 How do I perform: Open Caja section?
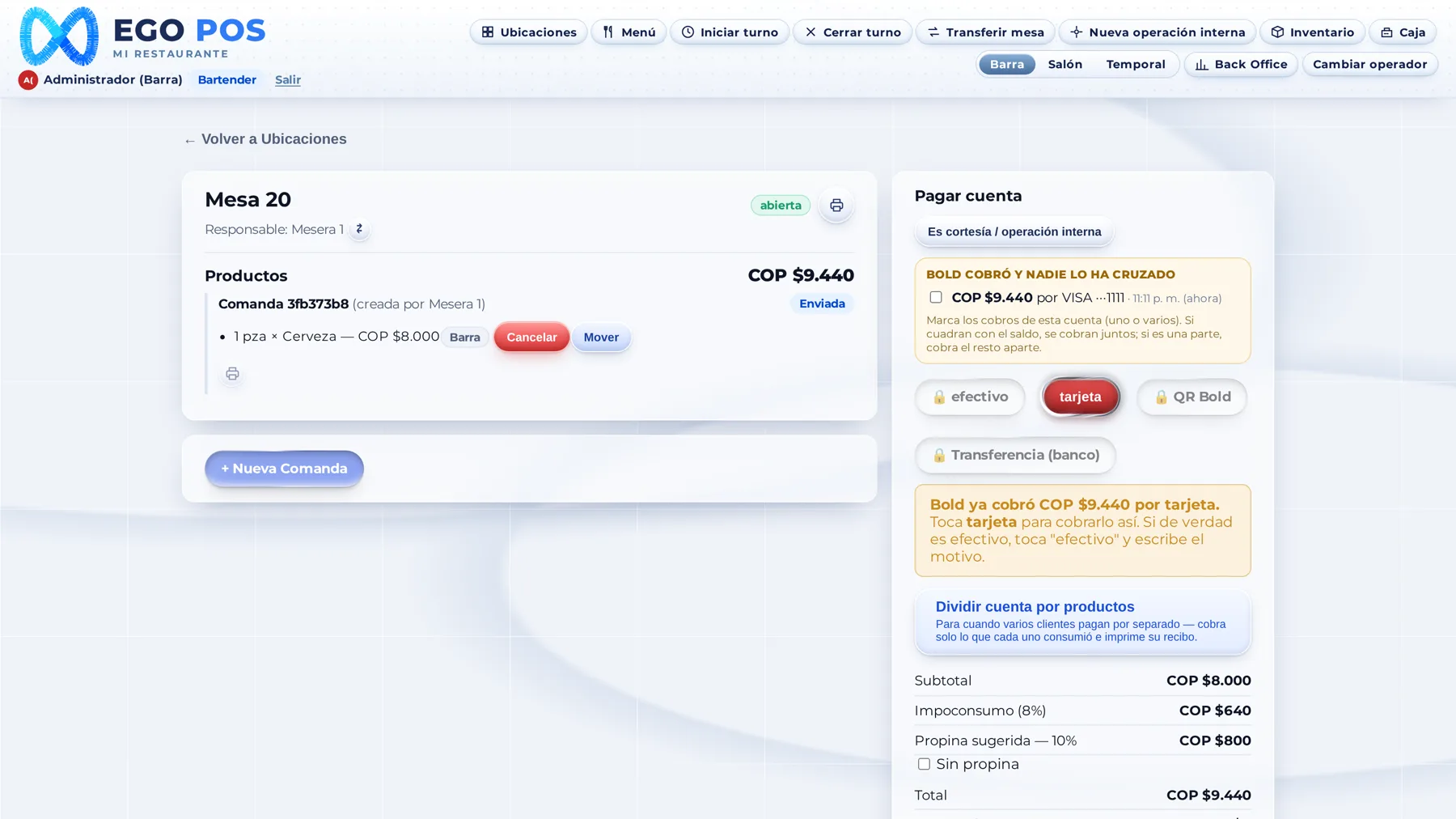tap(1403, 32)
